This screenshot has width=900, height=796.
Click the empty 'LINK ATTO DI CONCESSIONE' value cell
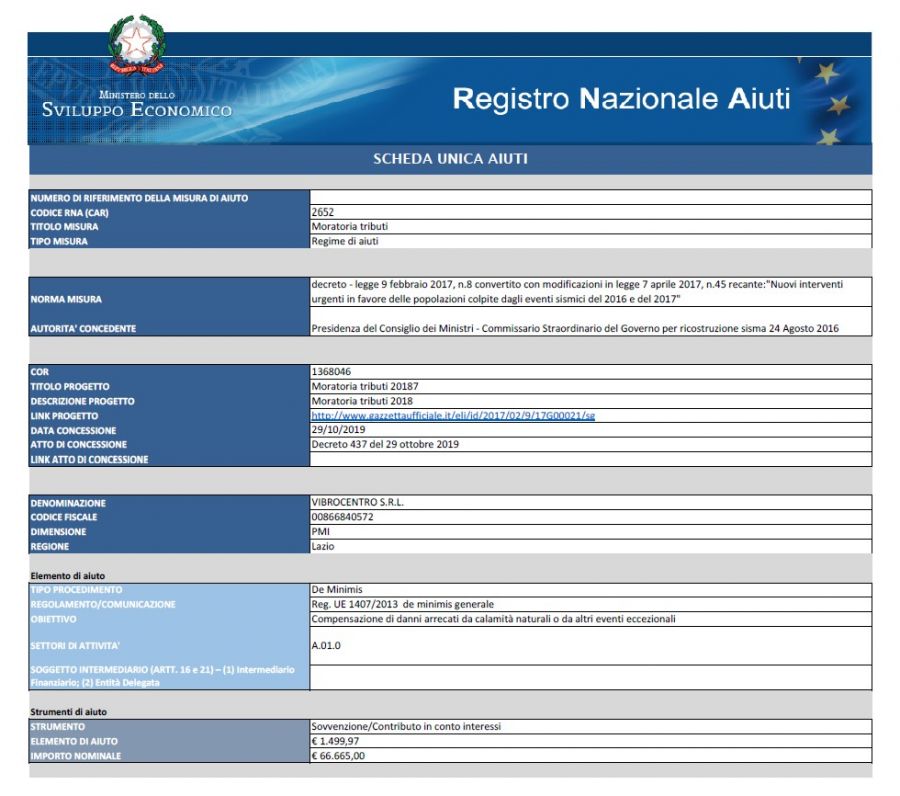coord(591,459)
